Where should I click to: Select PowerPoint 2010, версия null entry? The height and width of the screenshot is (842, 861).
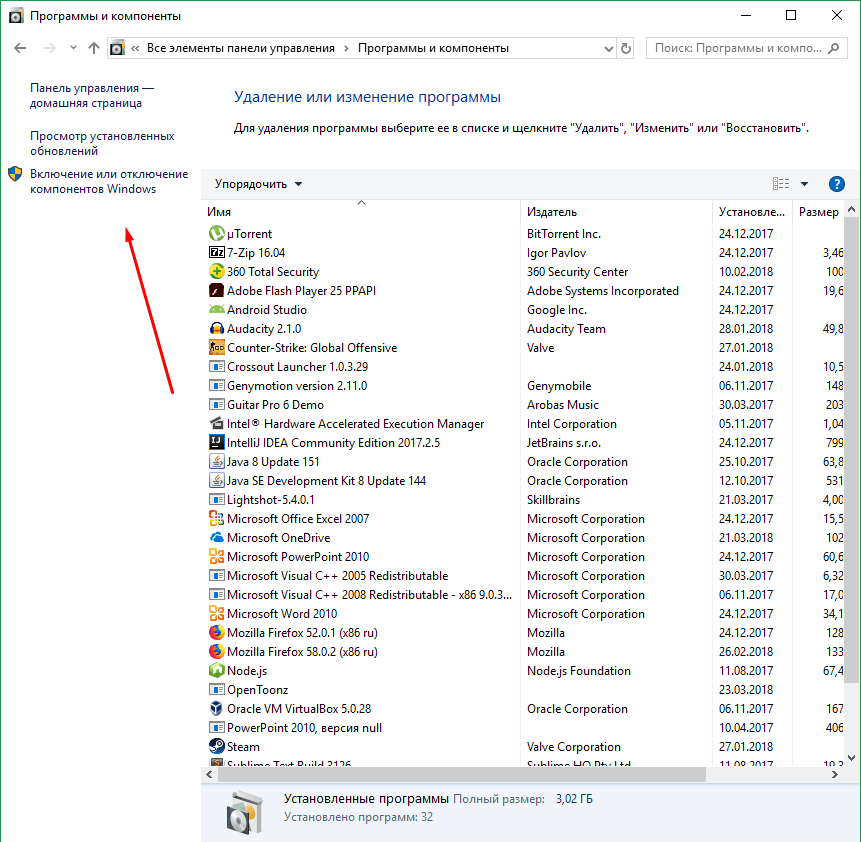point(523,727)
